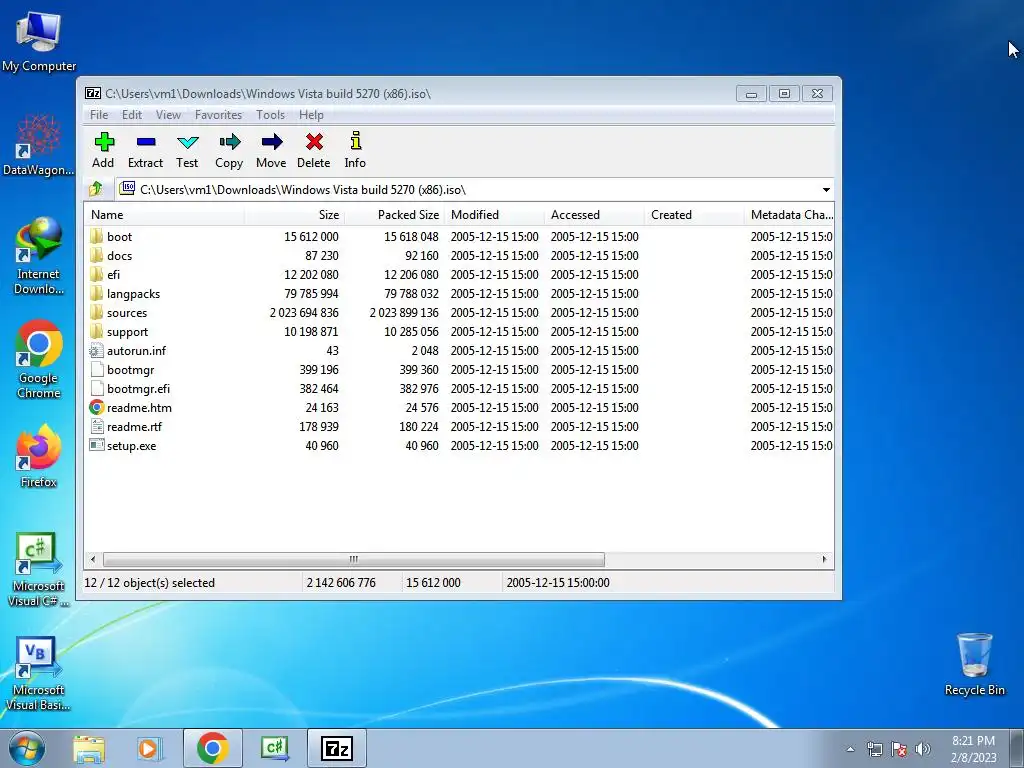Click the sources size 2 023 694 836
1024x768 pixels.
(x=304, y=313)
